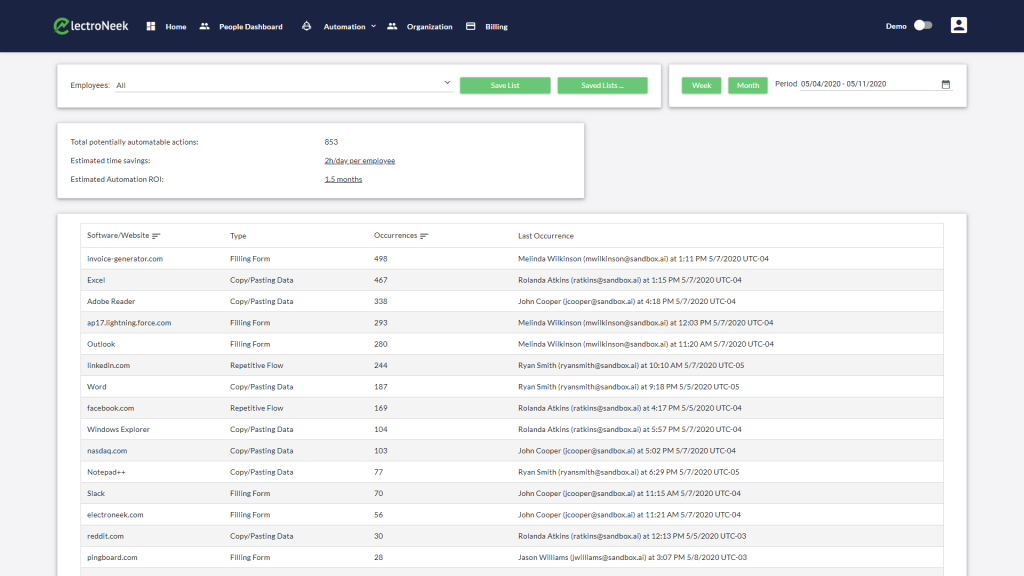Select the invoice-generator.com row
1024x576 pixels.
(511, 259)
